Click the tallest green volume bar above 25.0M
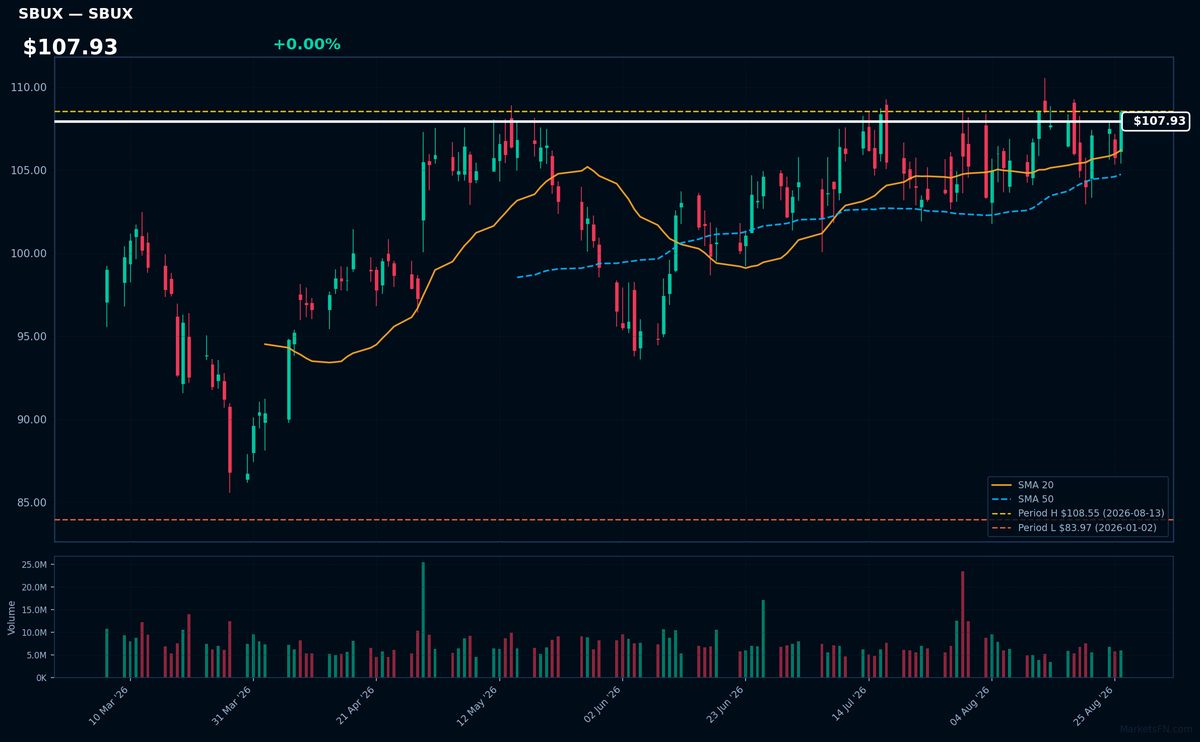1200x742 pixels. [423, 620]
